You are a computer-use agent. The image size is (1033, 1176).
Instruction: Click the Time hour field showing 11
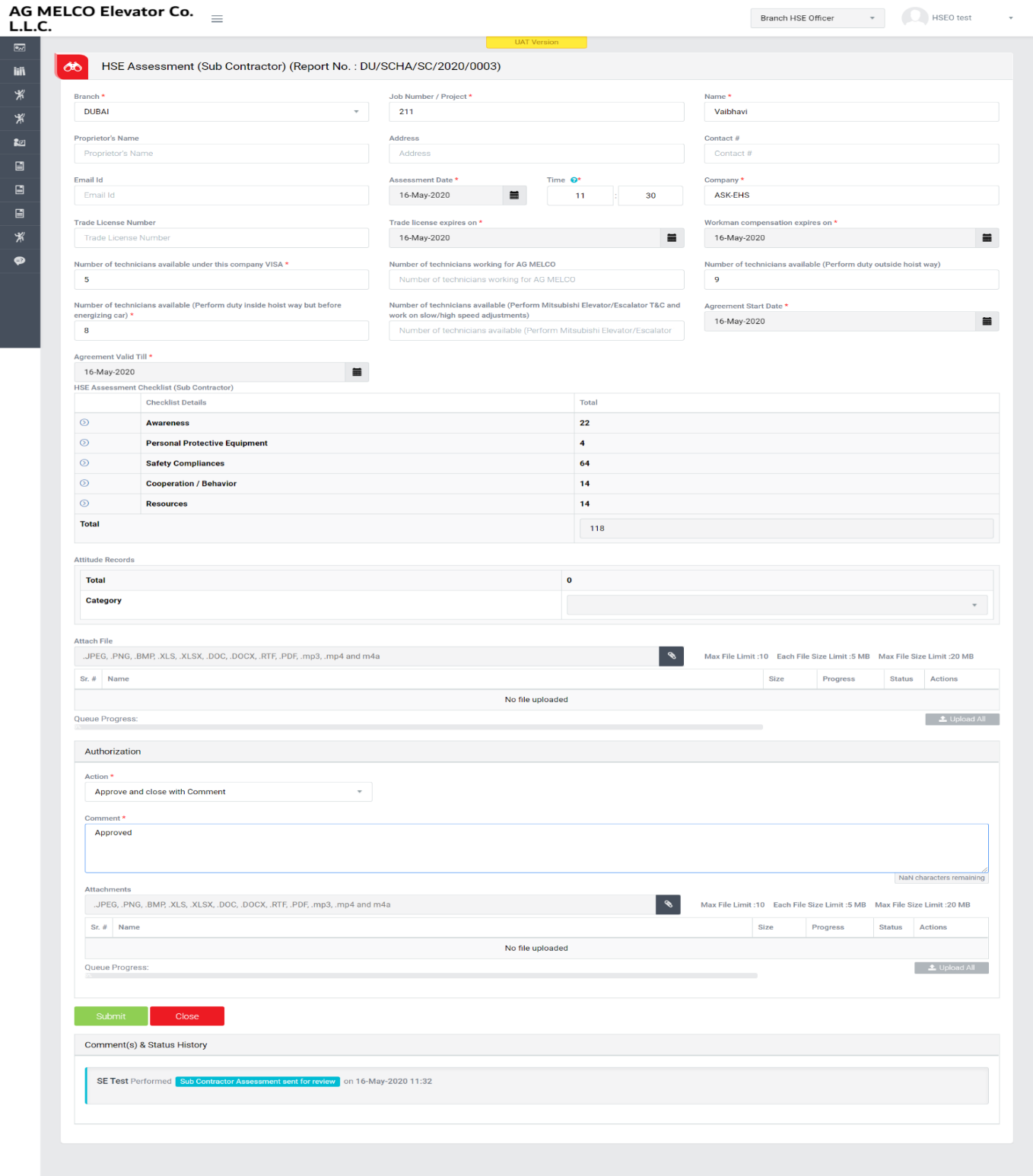click(x=580, y=195)
